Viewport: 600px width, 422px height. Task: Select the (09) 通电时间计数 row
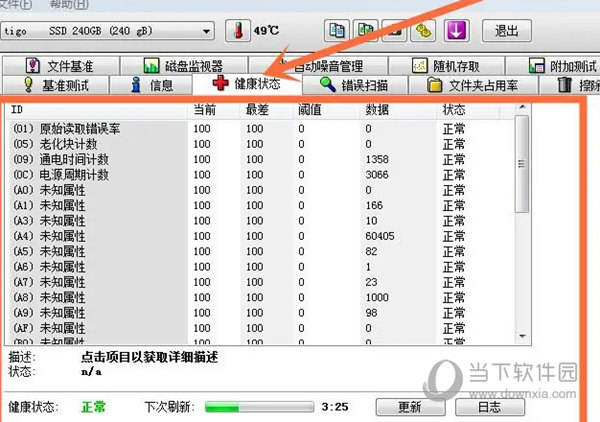(260, 160)
